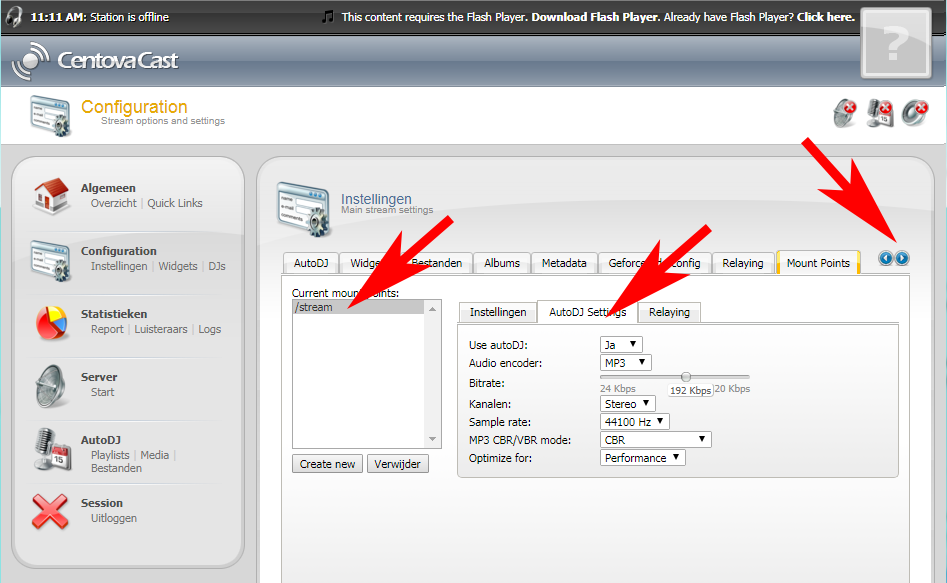Open the Luisteraars link
Viewport: 947px width, 583px height.
(x=161, y=329)
